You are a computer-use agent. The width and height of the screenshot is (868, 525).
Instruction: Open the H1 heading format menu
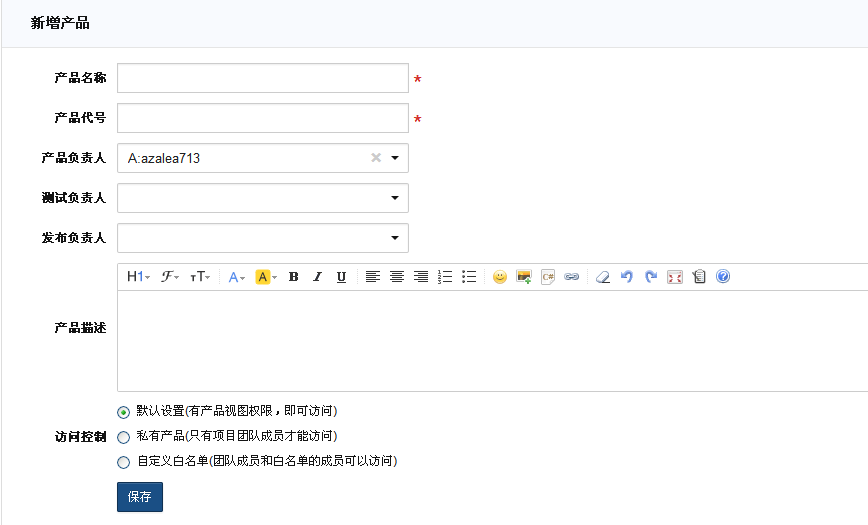138,276
